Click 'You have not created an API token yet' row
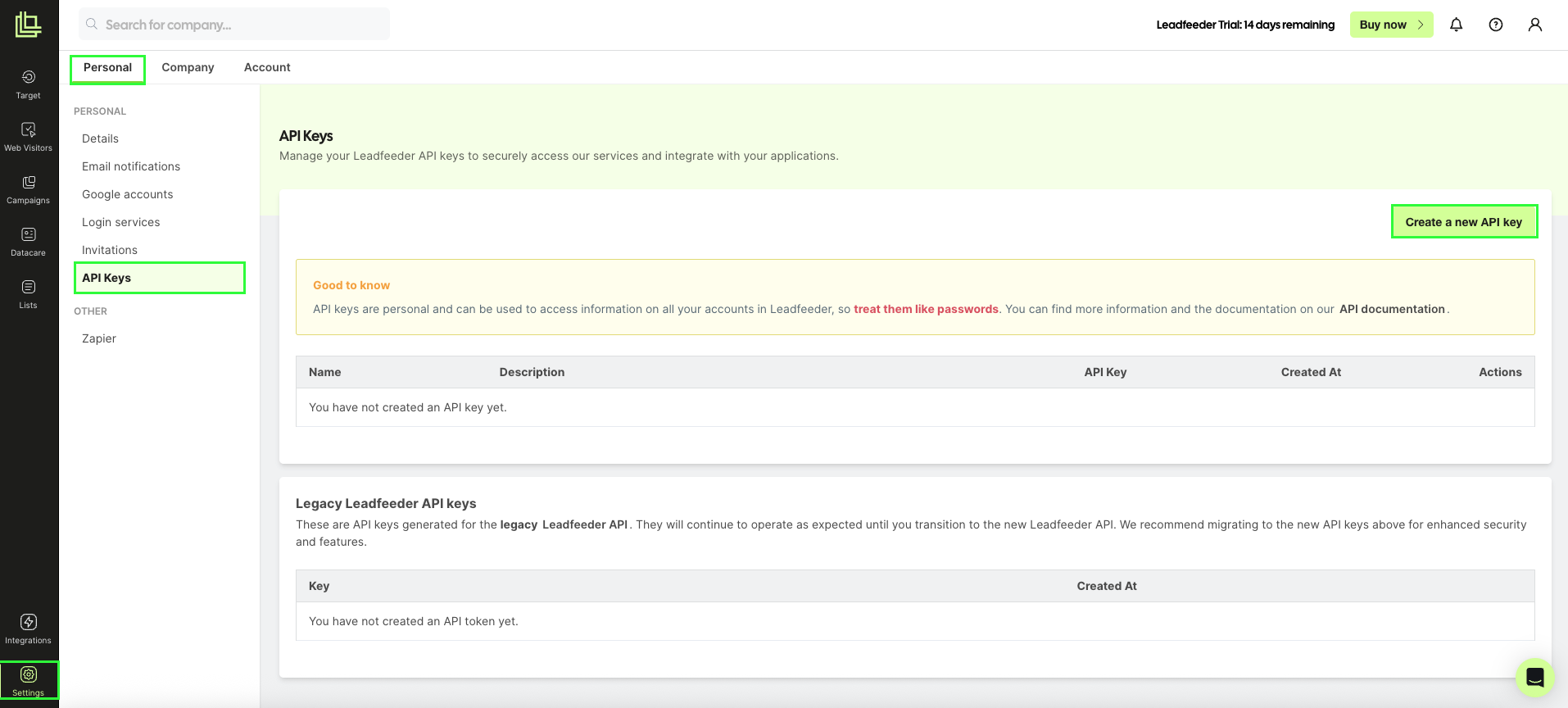Viewport: 1568px width, 708px height. click(x=915, y=621)
